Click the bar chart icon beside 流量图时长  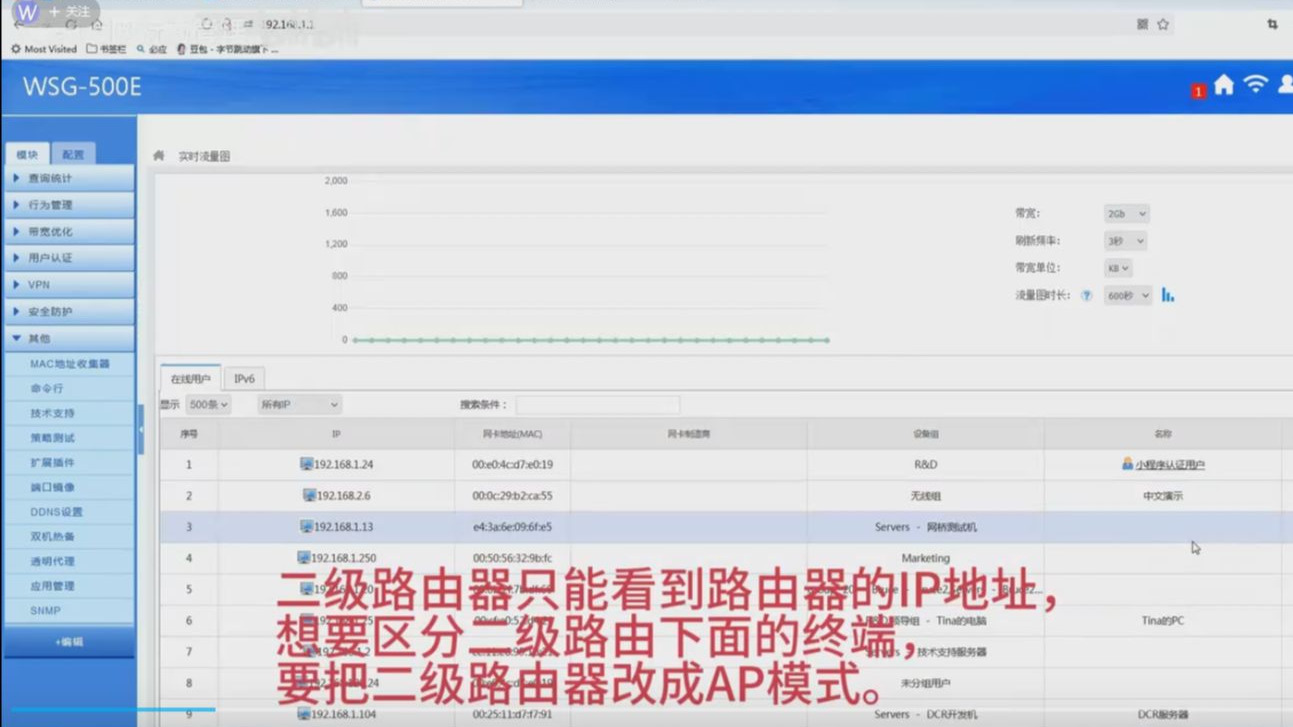tap(1167, 295)
